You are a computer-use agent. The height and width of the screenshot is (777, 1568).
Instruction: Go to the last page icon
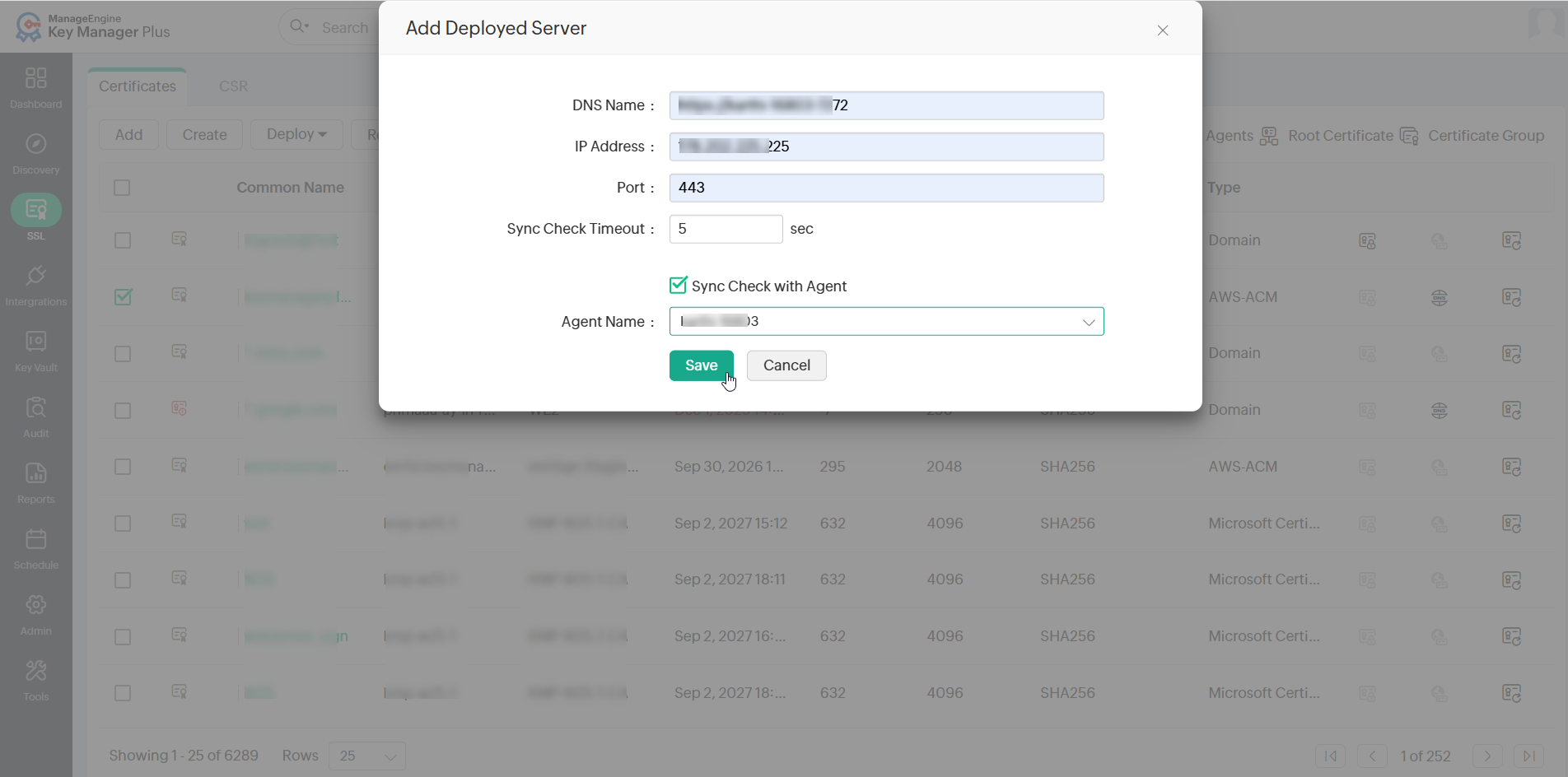(1528, 756)
